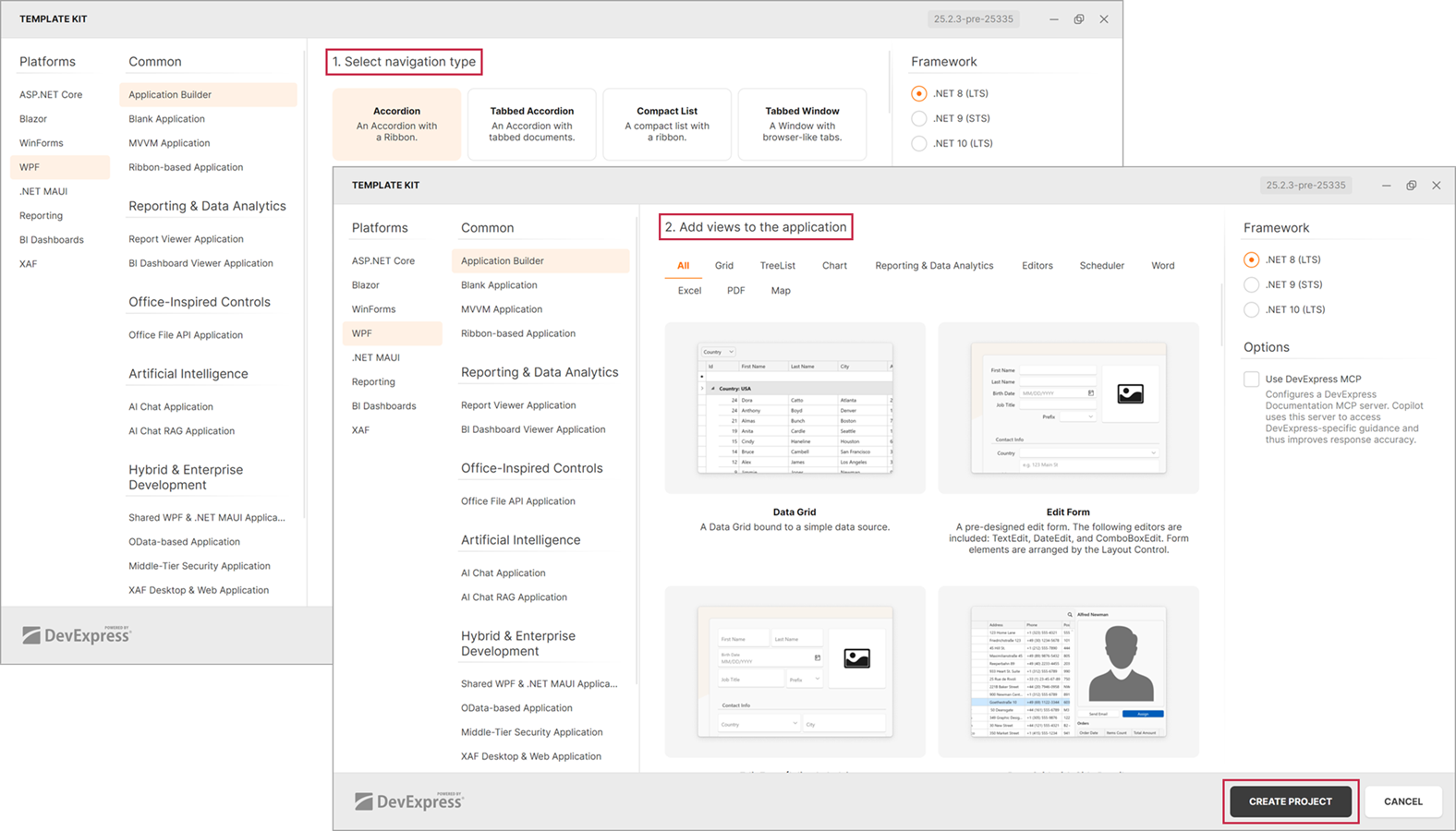Close the front Template Kit window
Screen dimensions: 1456x831
click(1436, 186)
